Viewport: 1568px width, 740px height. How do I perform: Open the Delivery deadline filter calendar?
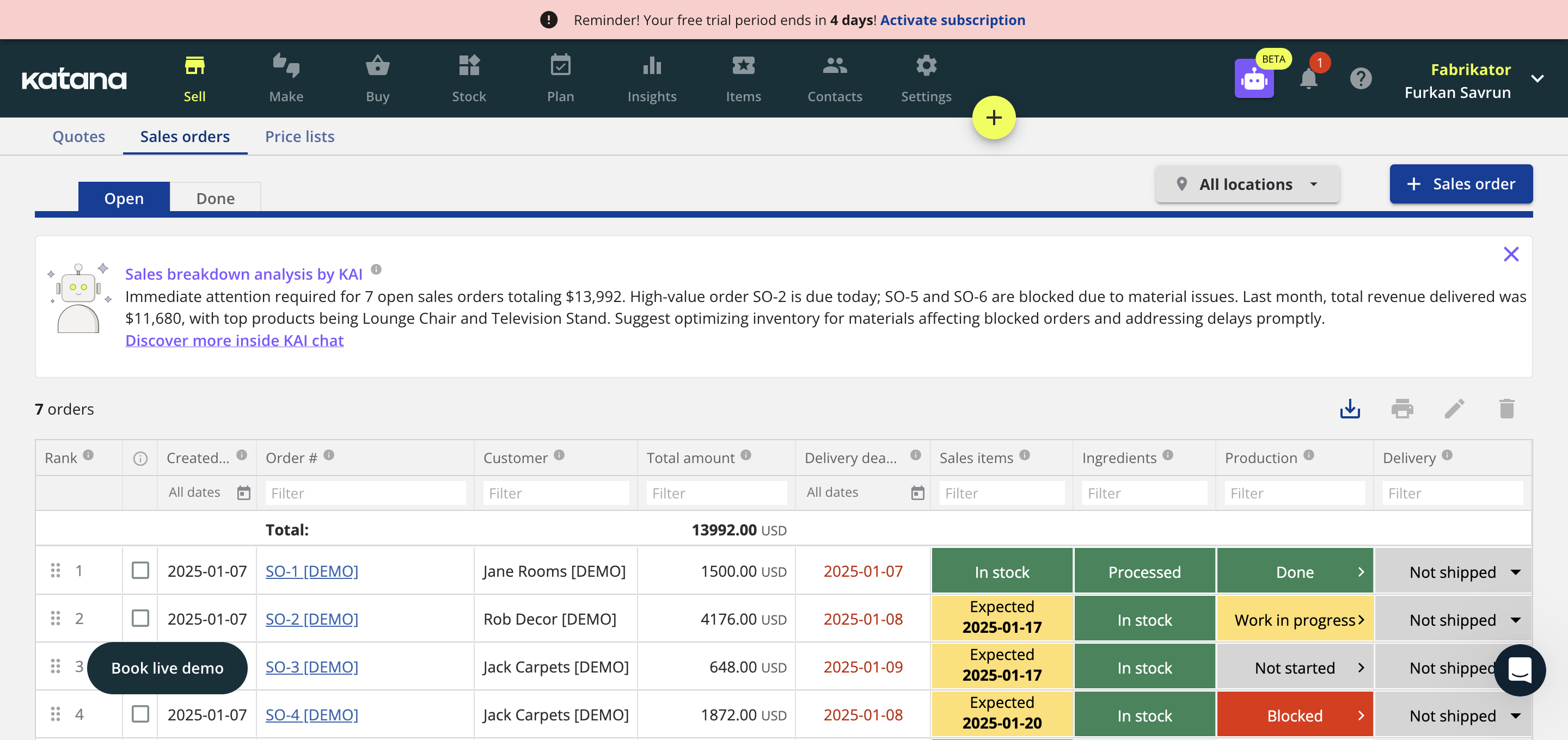917,493
